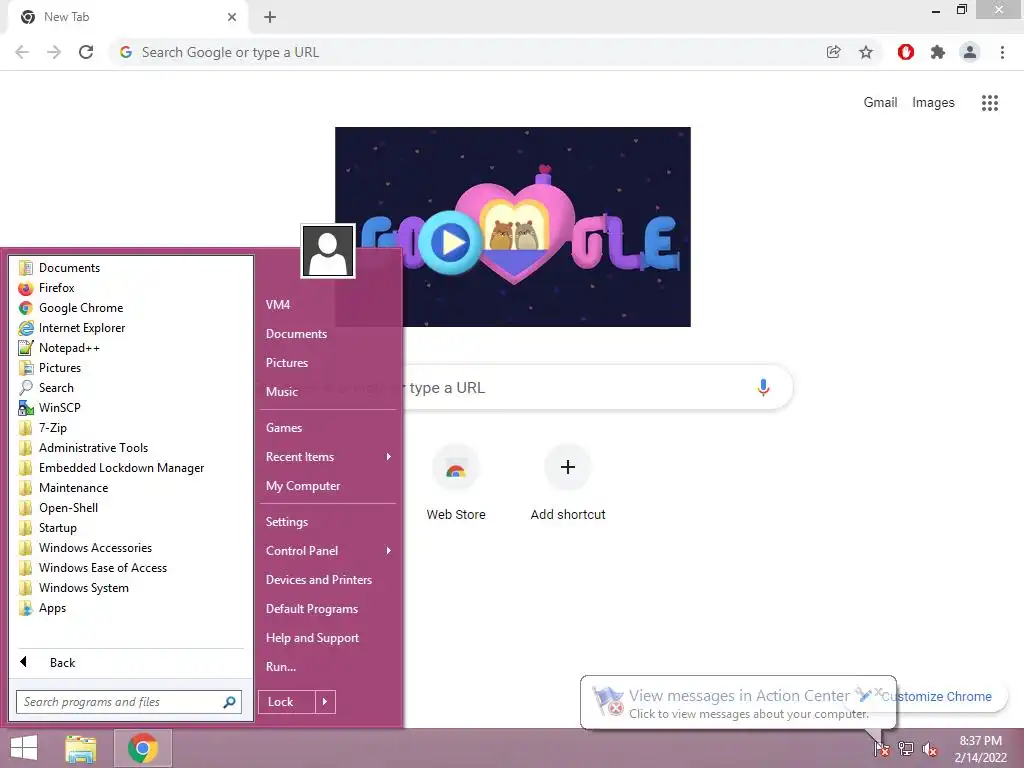The image size is (1024, 768).
Task: Expand the Maintenance folder
Action: (x=73, y=488)
